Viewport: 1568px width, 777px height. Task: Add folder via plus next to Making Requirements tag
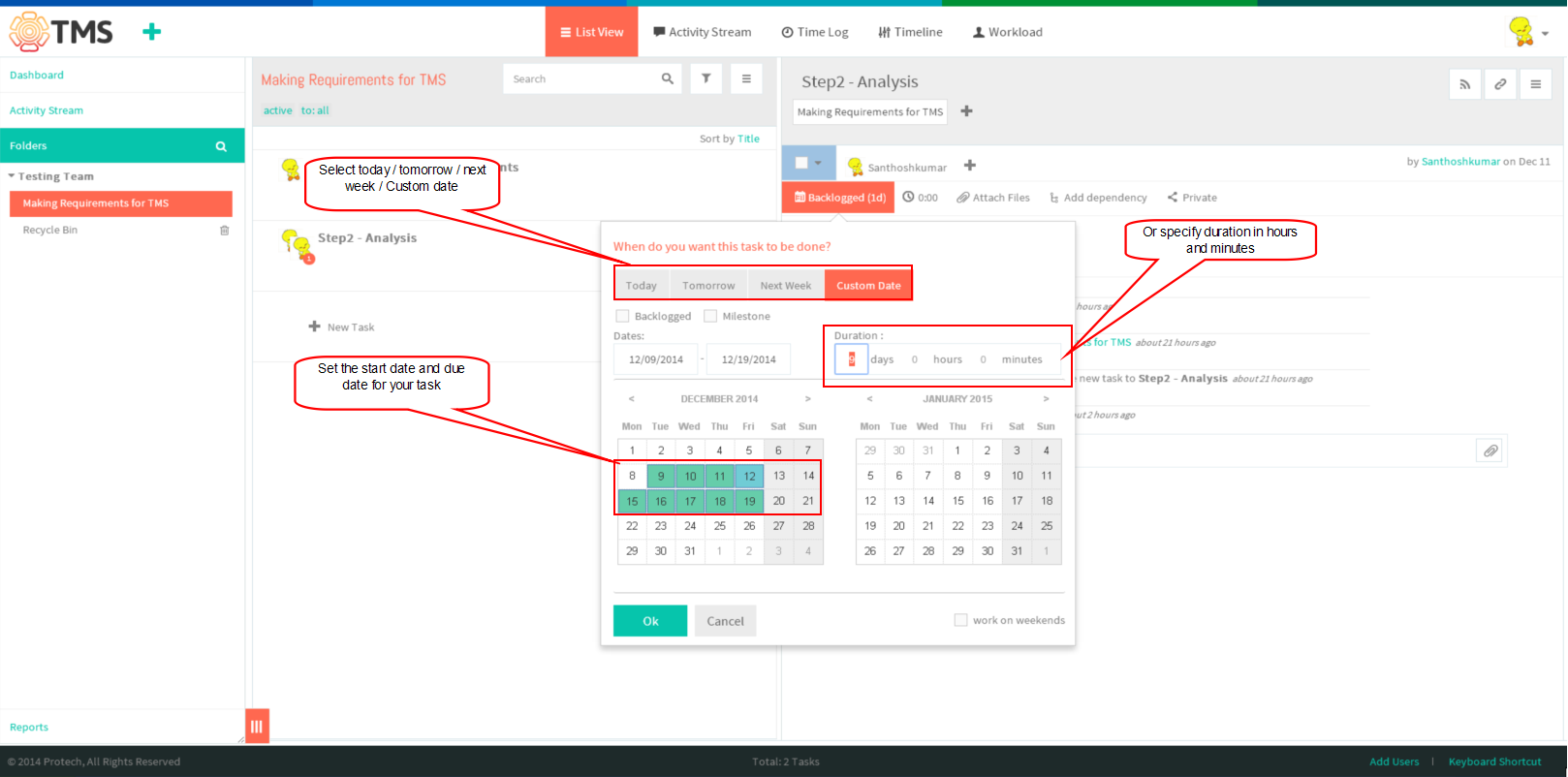click(x=966, y=111)
